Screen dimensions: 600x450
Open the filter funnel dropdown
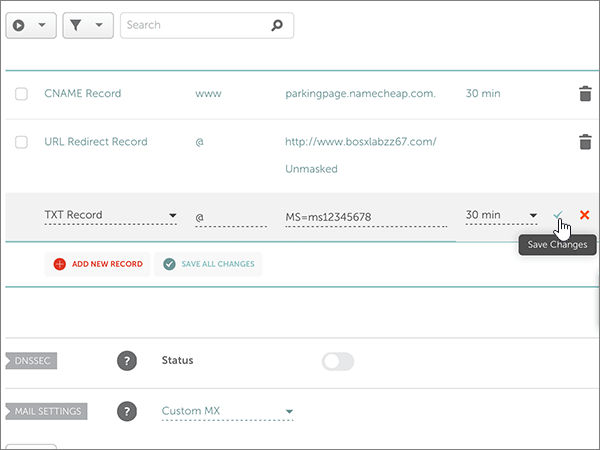pyautogui.click(x=87, y=25)
